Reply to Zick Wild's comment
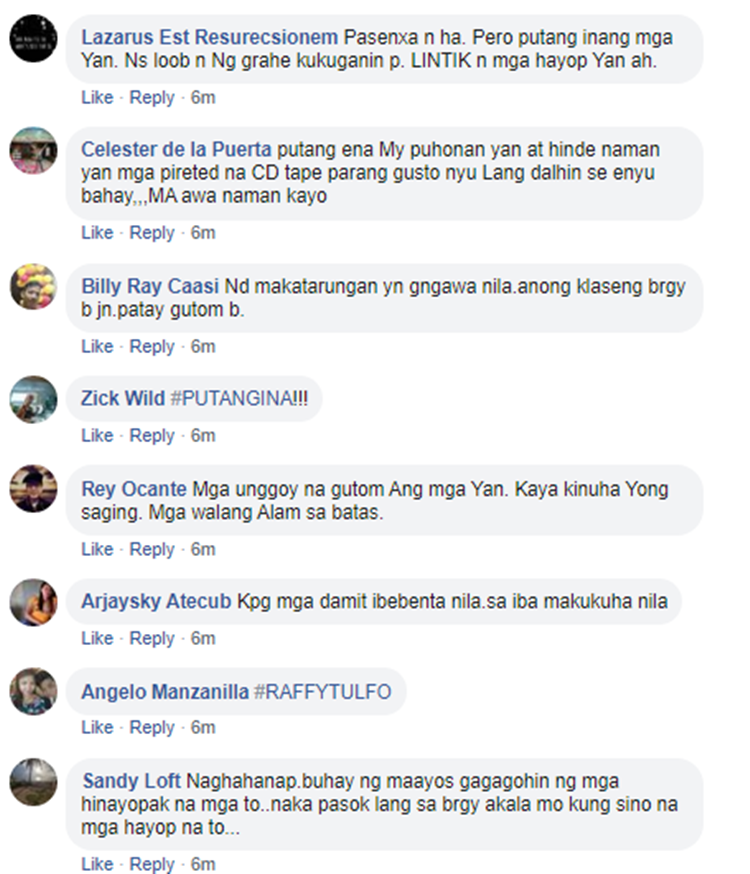 [x=152, y=435]
